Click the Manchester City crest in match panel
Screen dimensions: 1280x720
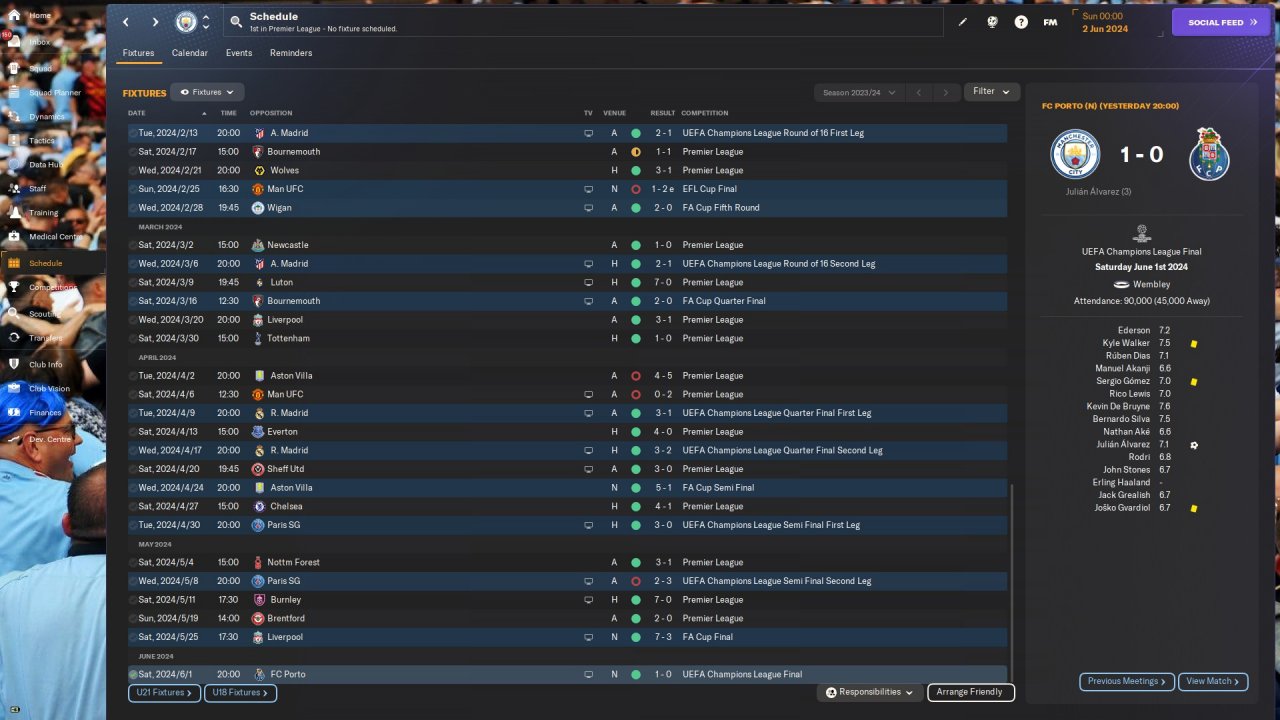point(1075,154)
